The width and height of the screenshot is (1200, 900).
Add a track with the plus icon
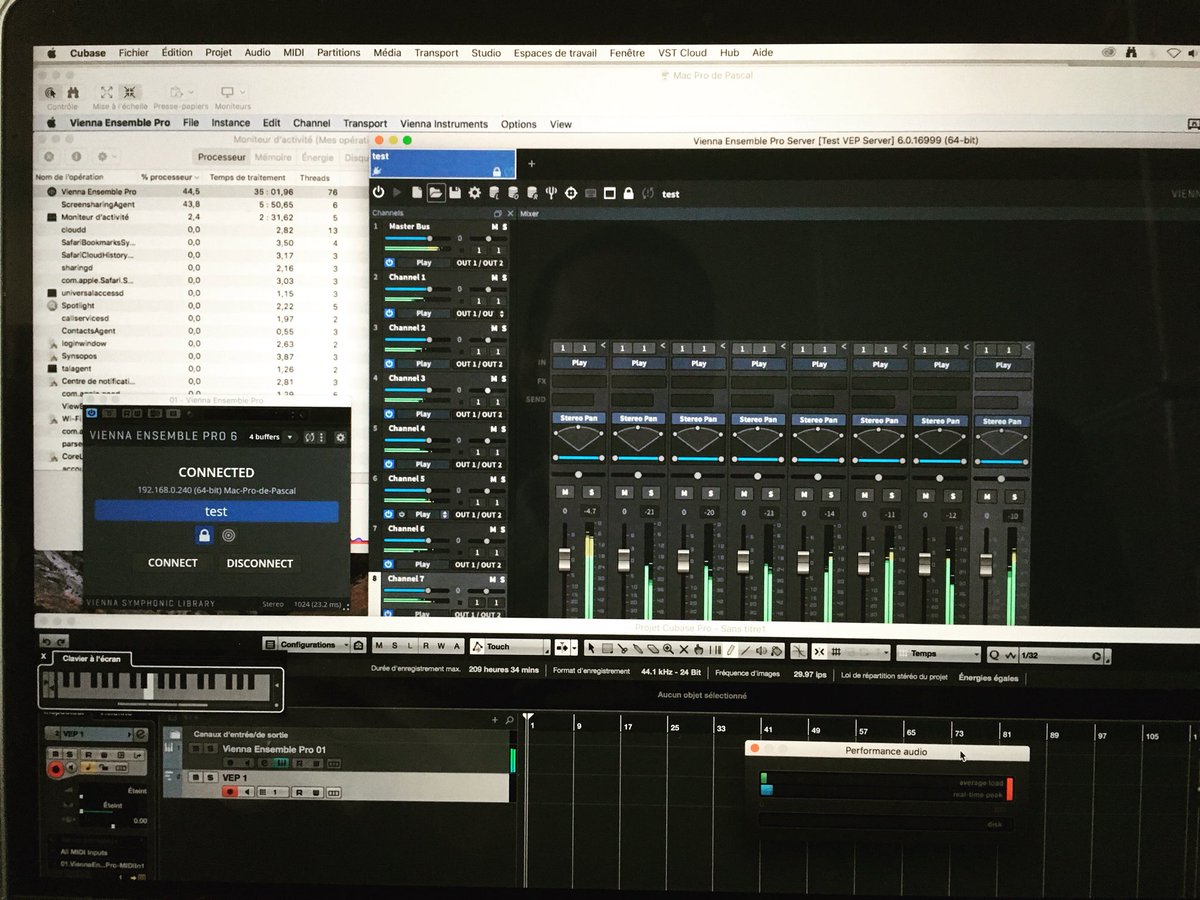pos(495,720)
